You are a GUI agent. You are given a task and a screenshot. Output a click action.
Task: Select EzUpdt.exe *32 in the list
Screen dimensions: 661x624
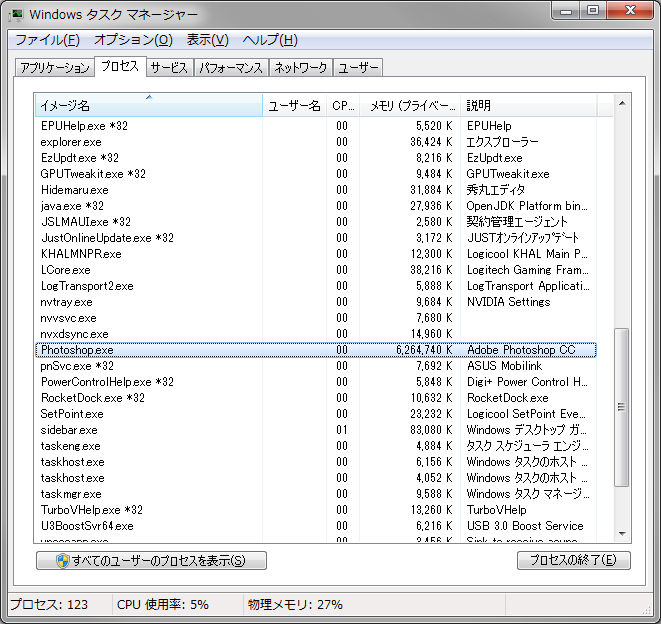pos(316,158)
